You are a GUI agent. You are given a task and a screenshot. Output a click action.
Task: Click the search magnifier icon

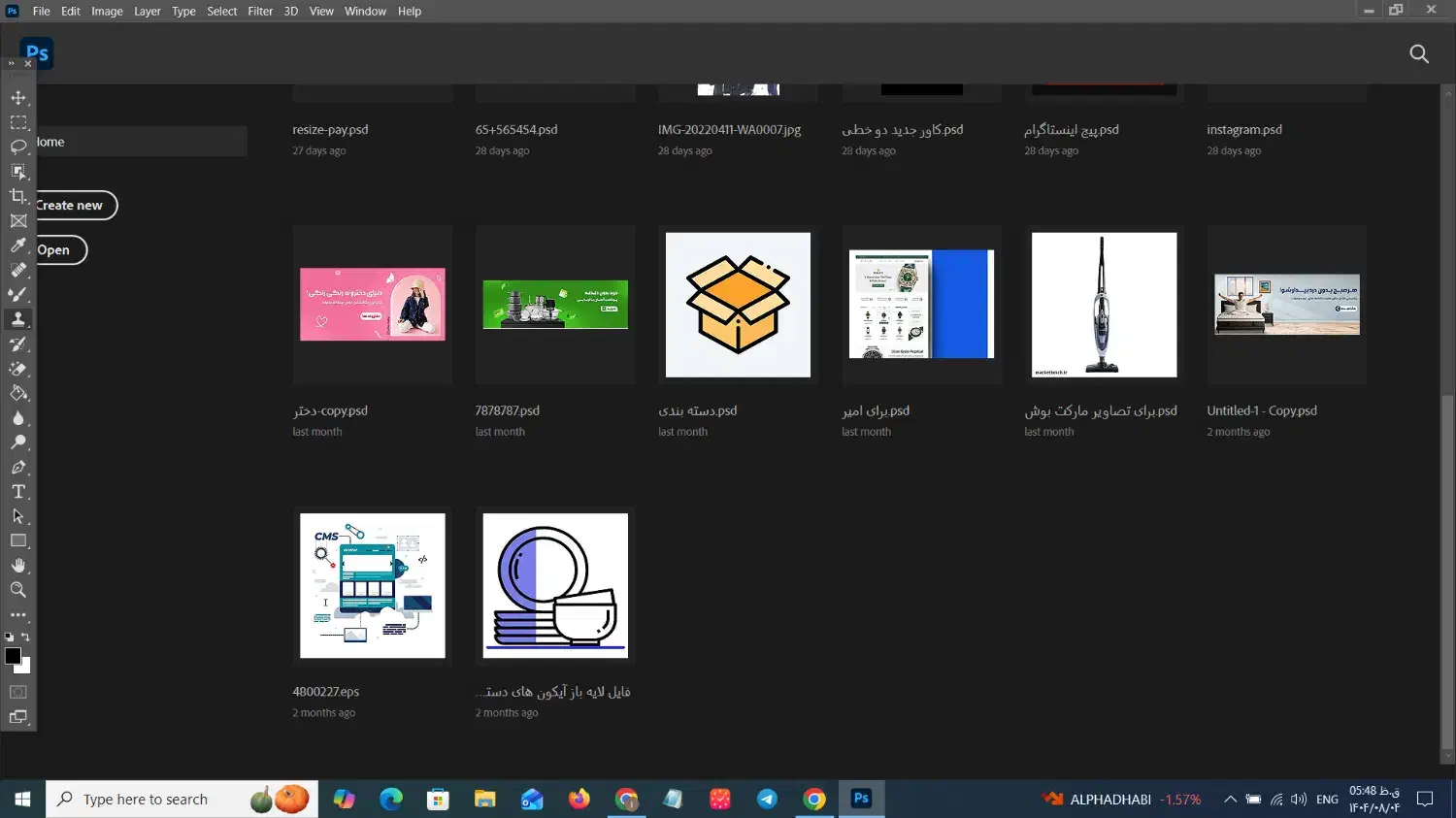1419,54
